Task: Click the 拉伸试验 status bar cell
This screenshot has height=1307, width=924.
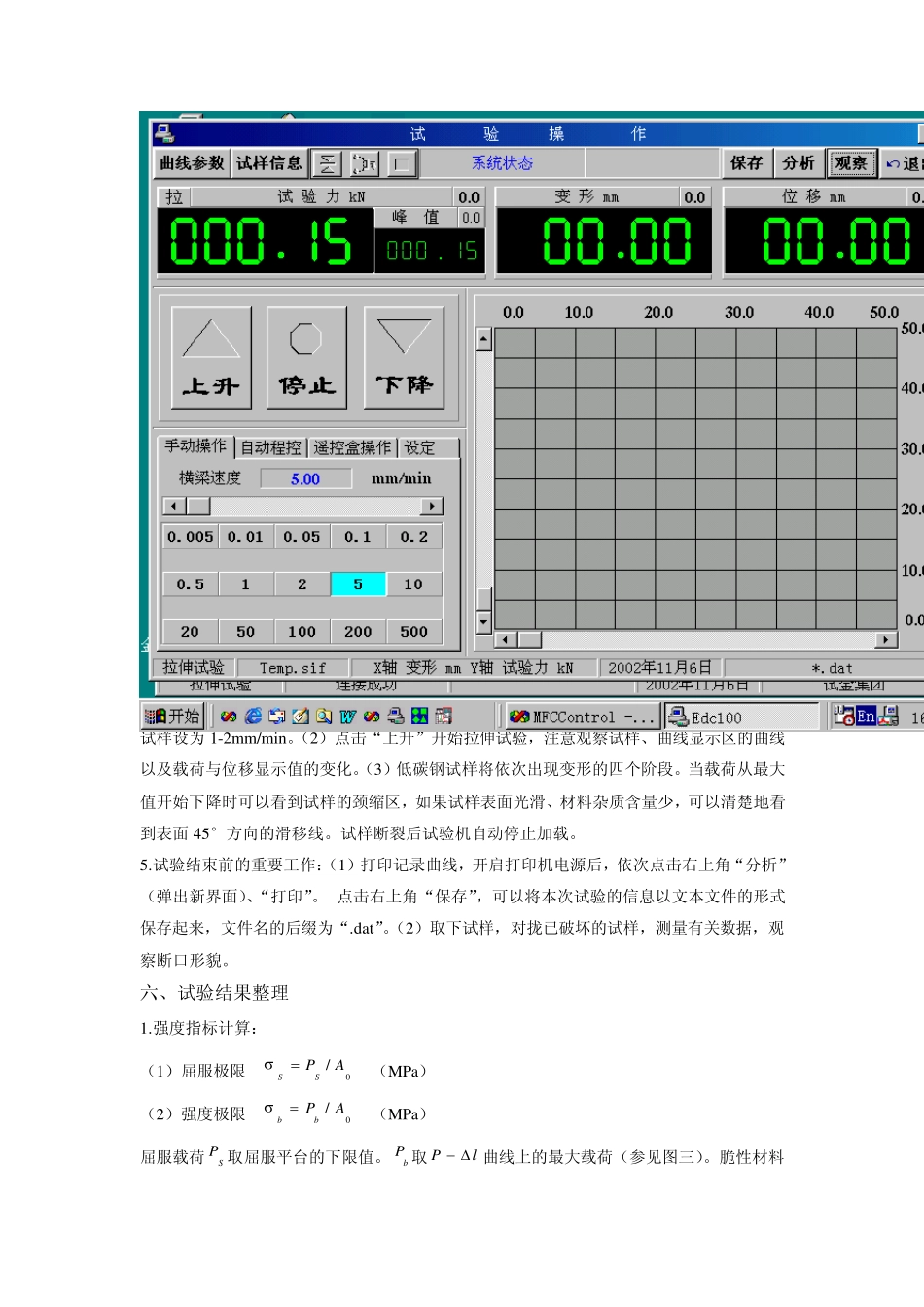Action: (194, 667)
